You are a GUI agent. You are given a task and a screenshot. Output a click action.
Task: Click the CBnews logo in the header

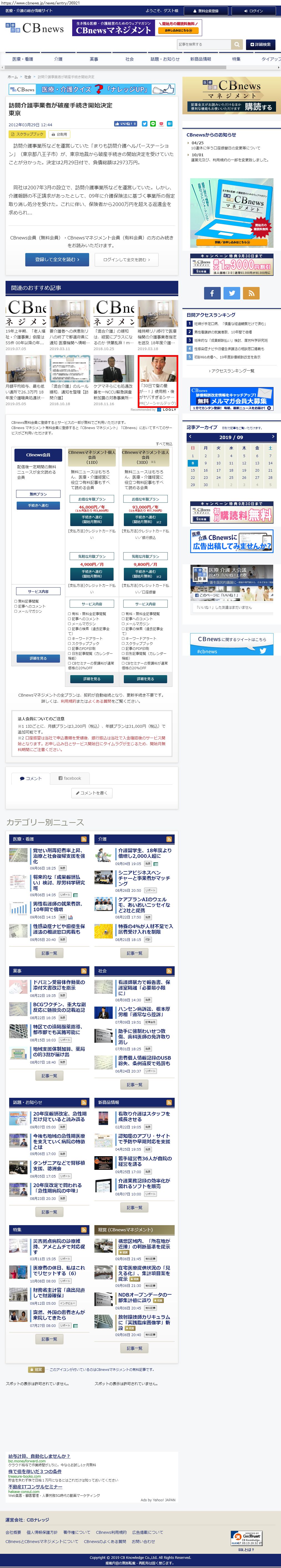34,28
